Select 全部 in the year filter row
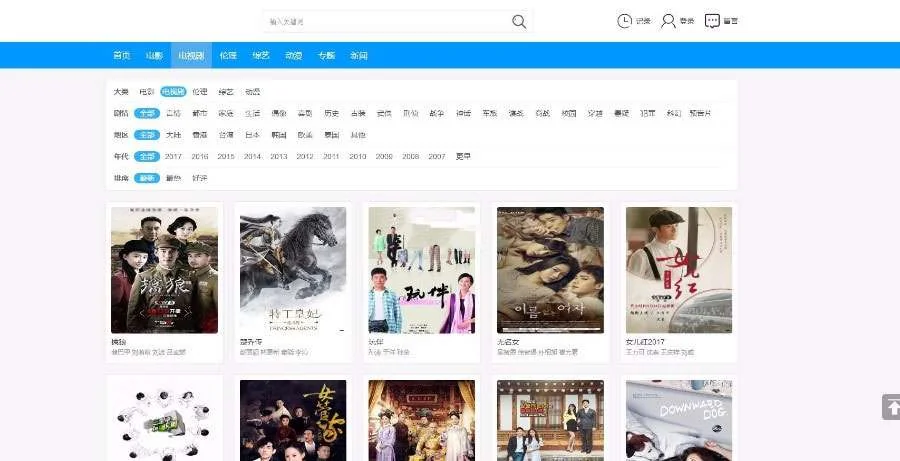This screenshot has width=900, height=461. click(148, 157)
